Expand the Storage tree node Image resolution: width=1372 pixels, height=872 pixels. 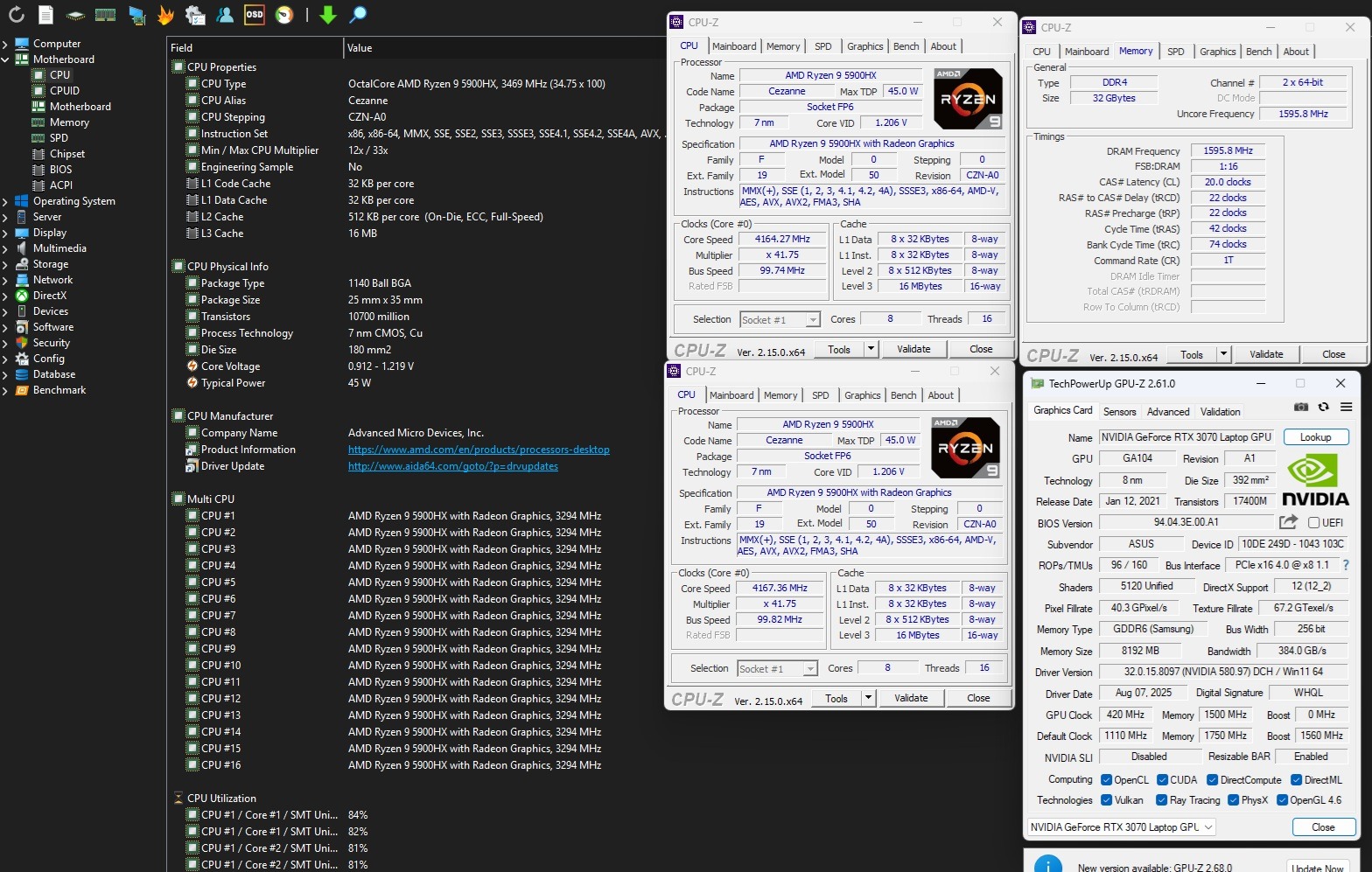[x=5, y=264]
